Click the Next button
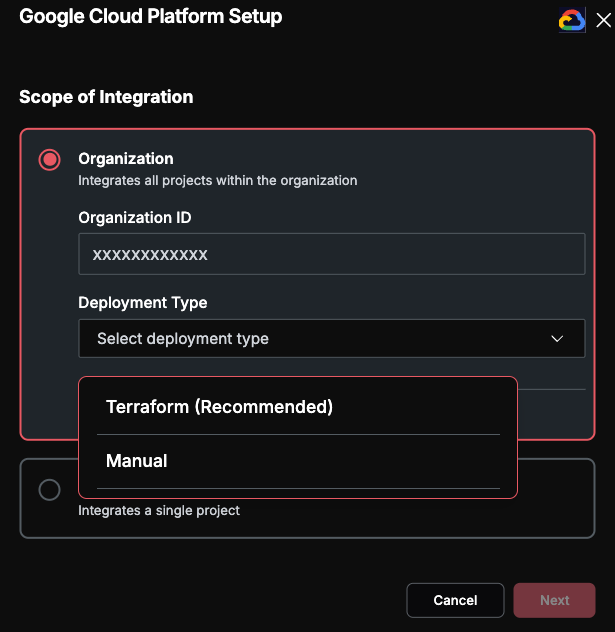The width and height of the screenshot is (615, 632). pos(555,600)
